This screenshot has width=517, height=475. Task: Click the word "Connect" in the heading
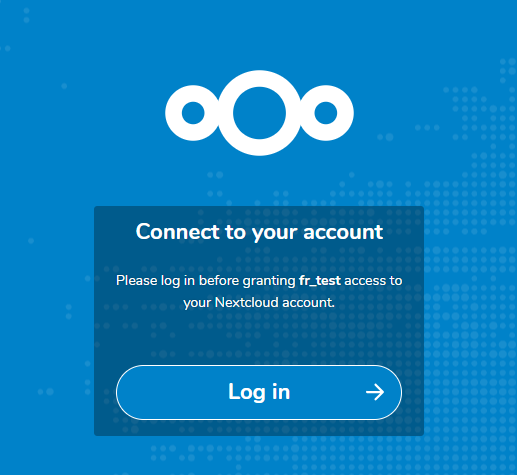pyautogui.click(x=178, y=231)
